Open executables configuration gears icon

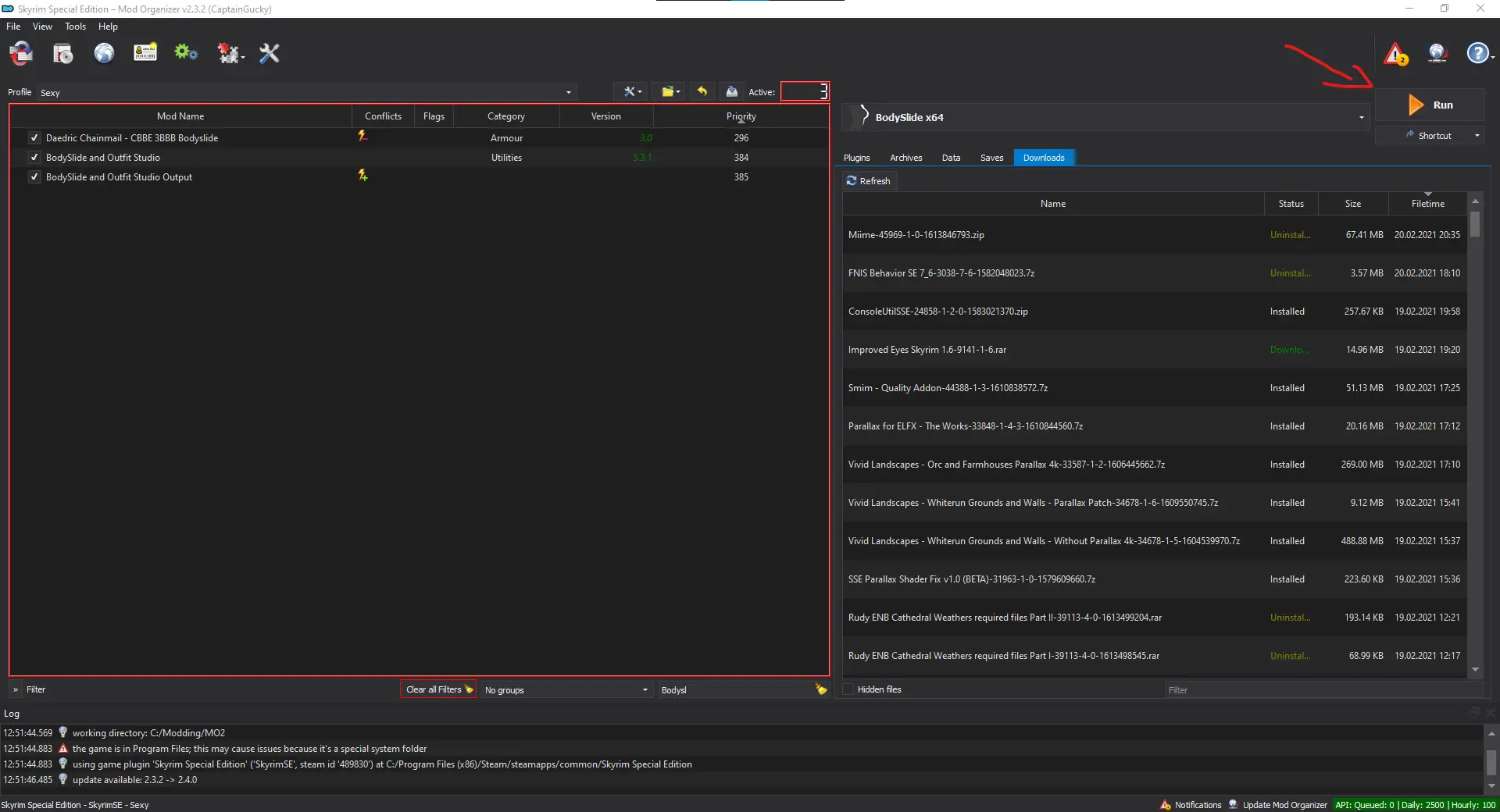click(x=186, y=53)
